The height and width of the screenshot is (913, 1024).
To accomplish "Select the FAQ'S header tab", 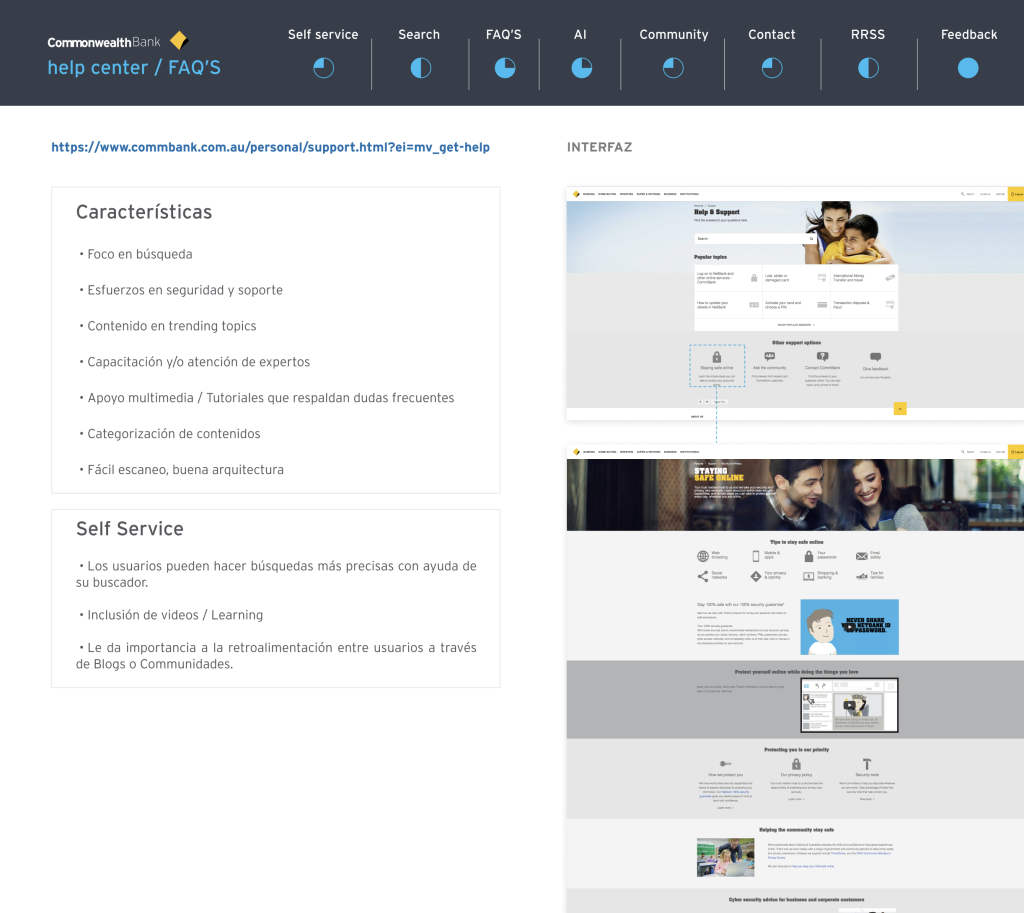I will point(504,35).
